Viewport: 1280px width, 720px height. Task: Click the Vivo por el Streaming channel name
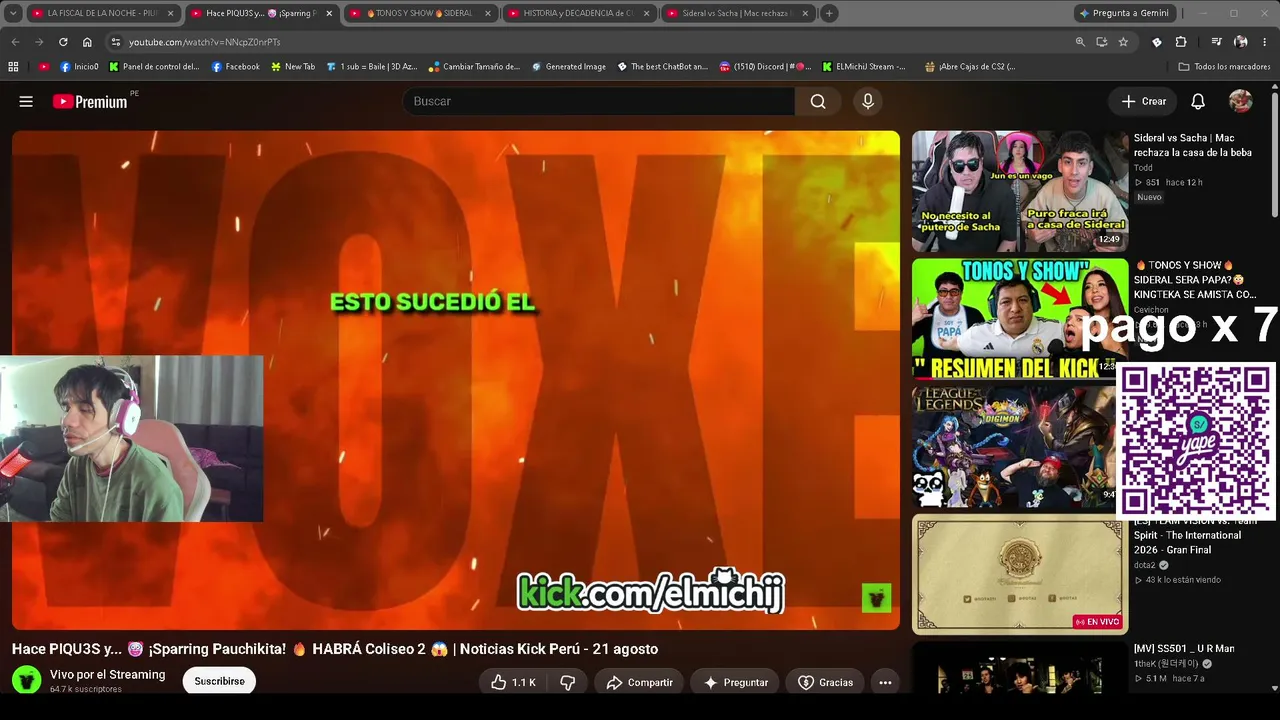(x=107, y=675)
